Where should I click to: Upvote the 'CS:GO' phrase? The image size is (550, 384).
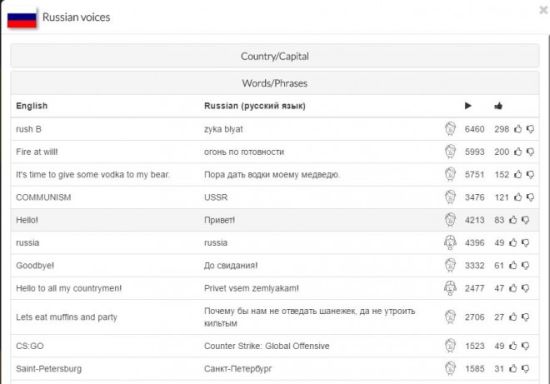point(513,346)
